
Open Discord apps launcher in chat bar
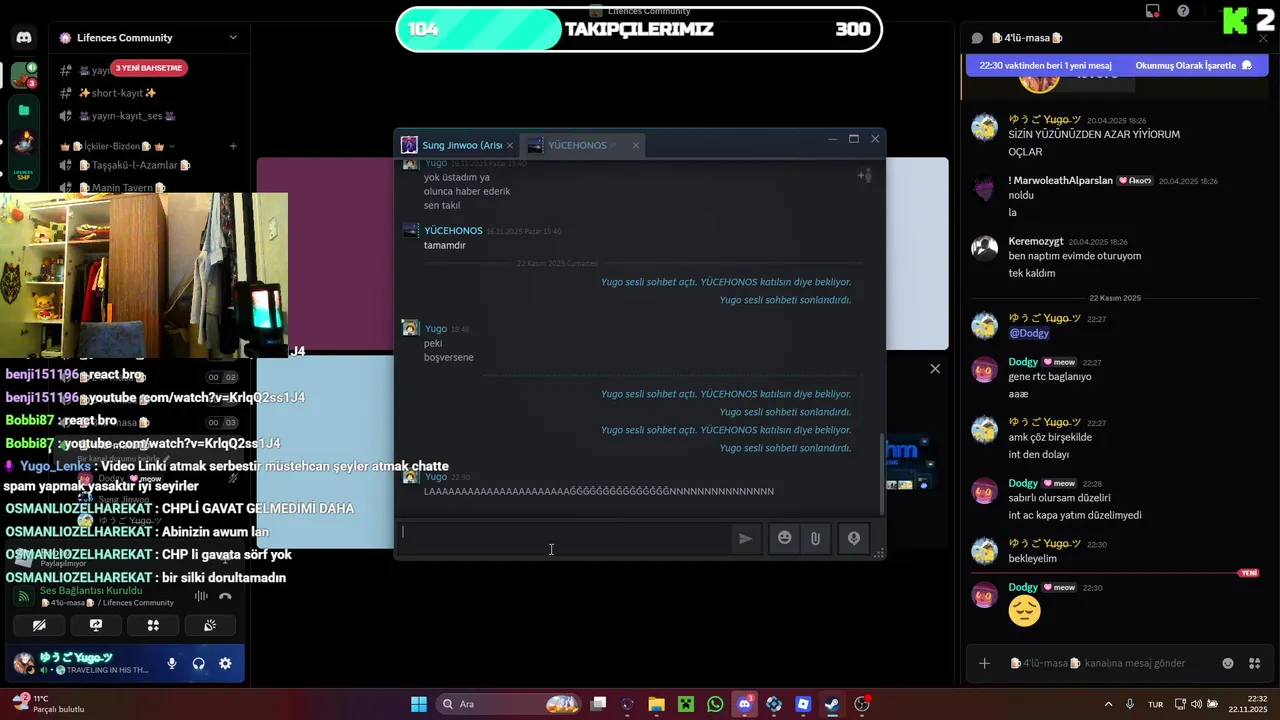tap(1255, 663)
